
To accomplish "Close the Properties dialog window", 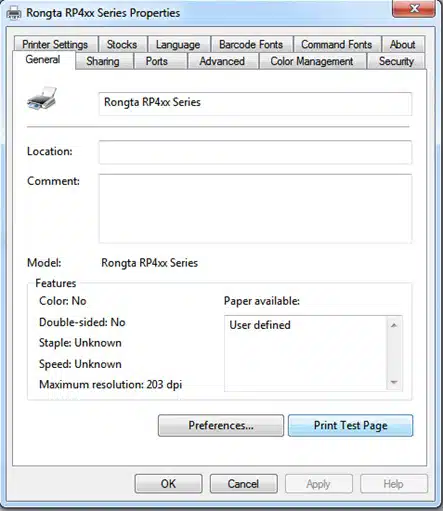I will click(414, 9).
